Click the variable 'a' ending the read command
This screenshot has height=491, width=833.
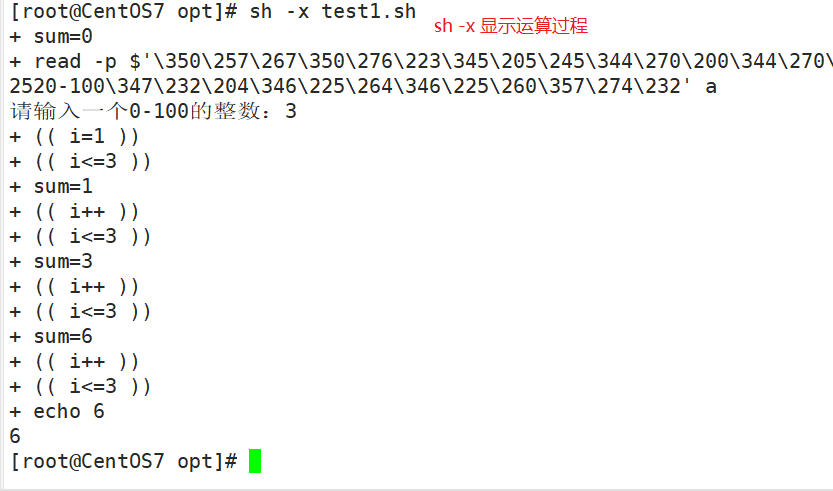[711, 87]
